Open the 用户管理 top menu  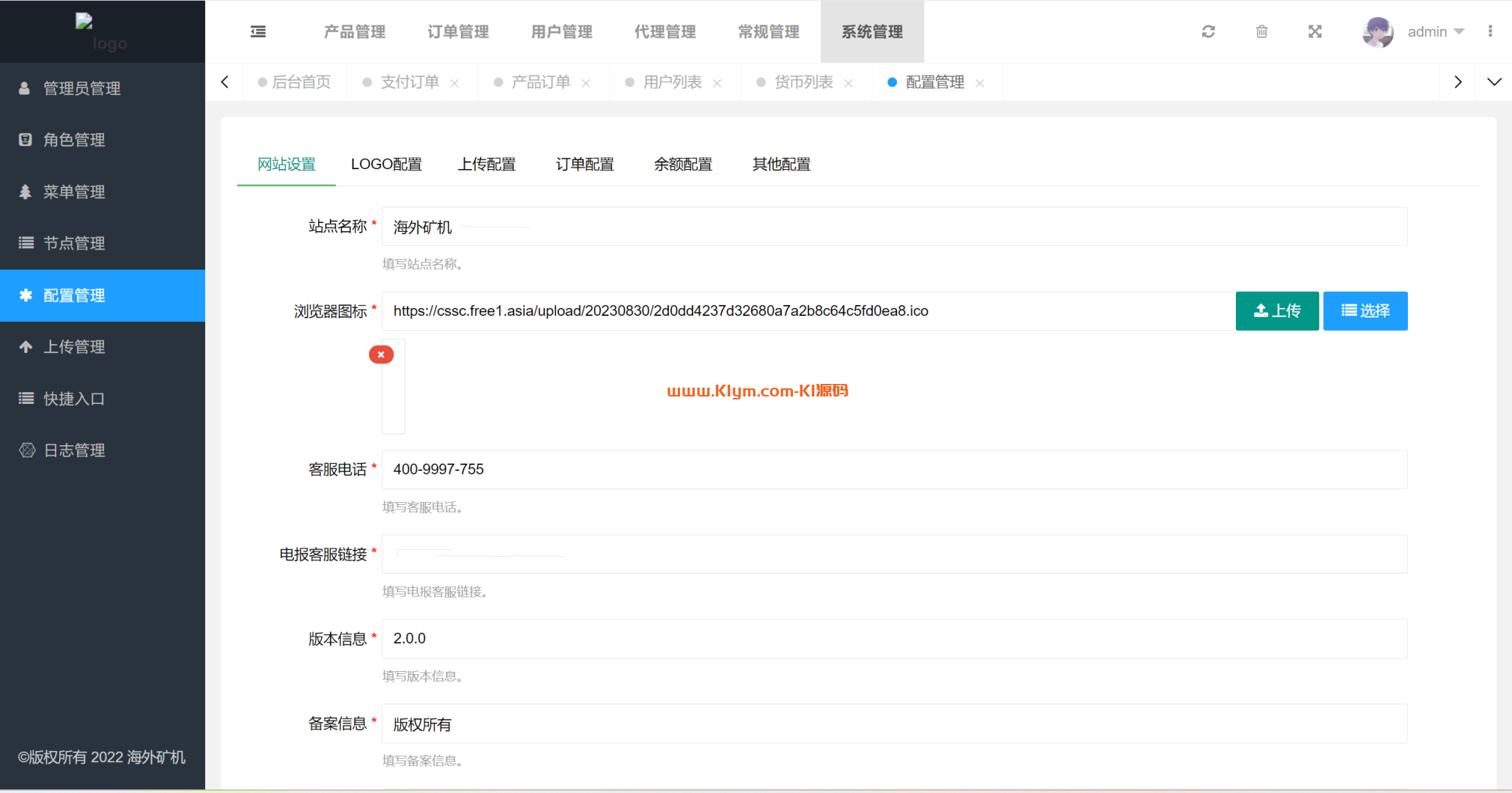[561, 32]
